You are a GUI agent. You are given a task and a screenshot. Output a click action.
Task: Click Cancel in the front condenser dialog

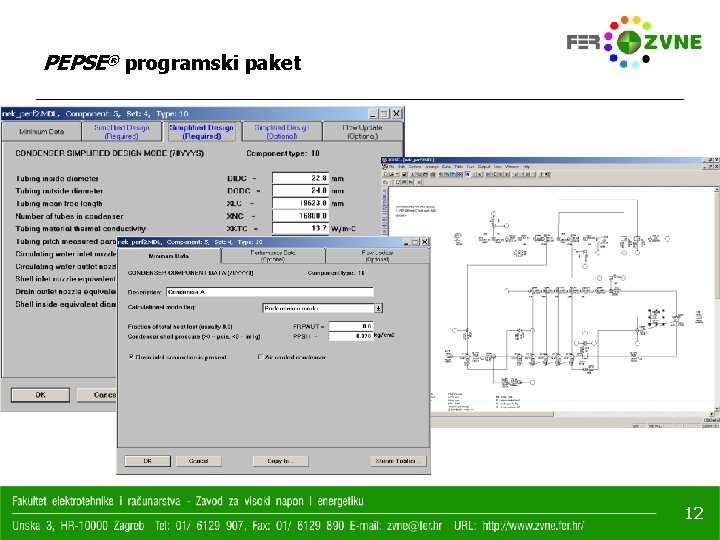pyautogui.click(x=198, y=461)
